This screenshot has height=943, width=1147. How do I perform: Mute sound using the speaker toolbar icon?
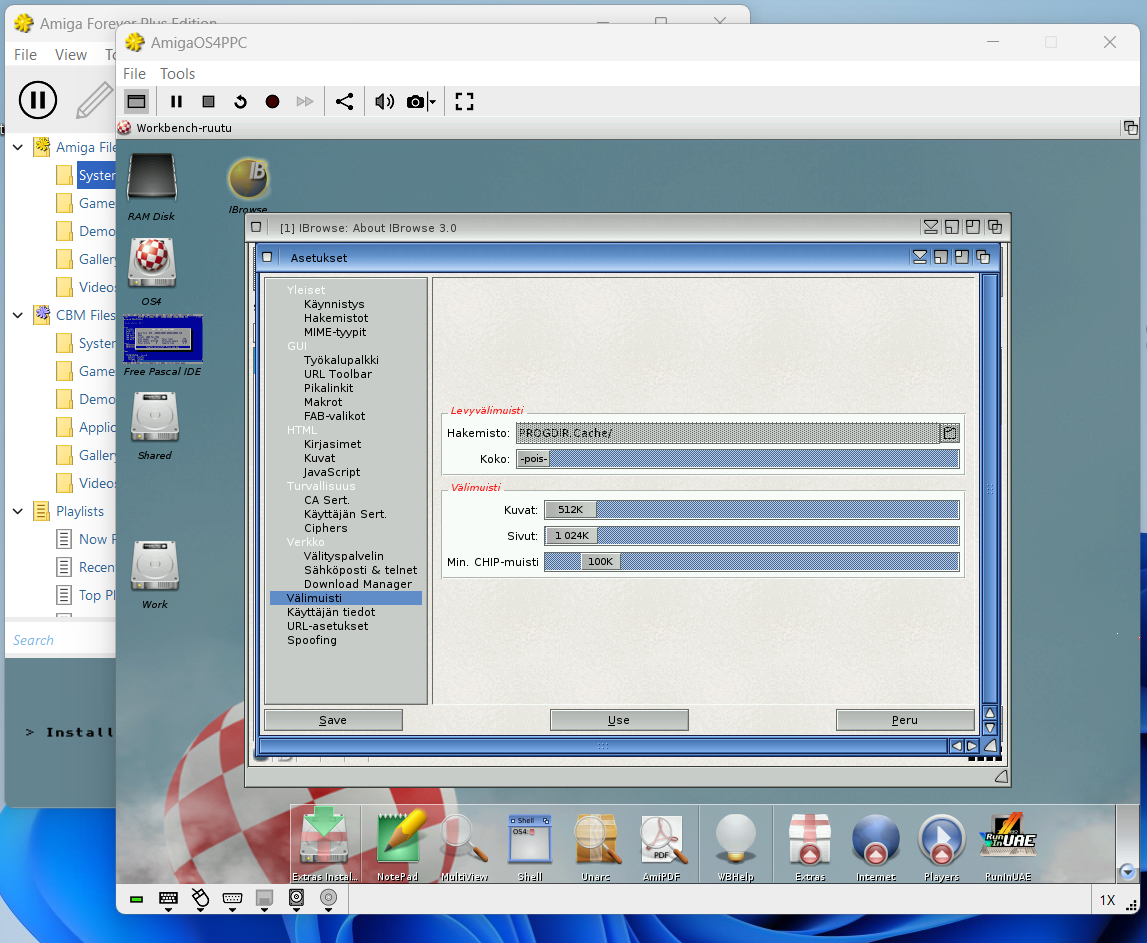tap(384, 102)
